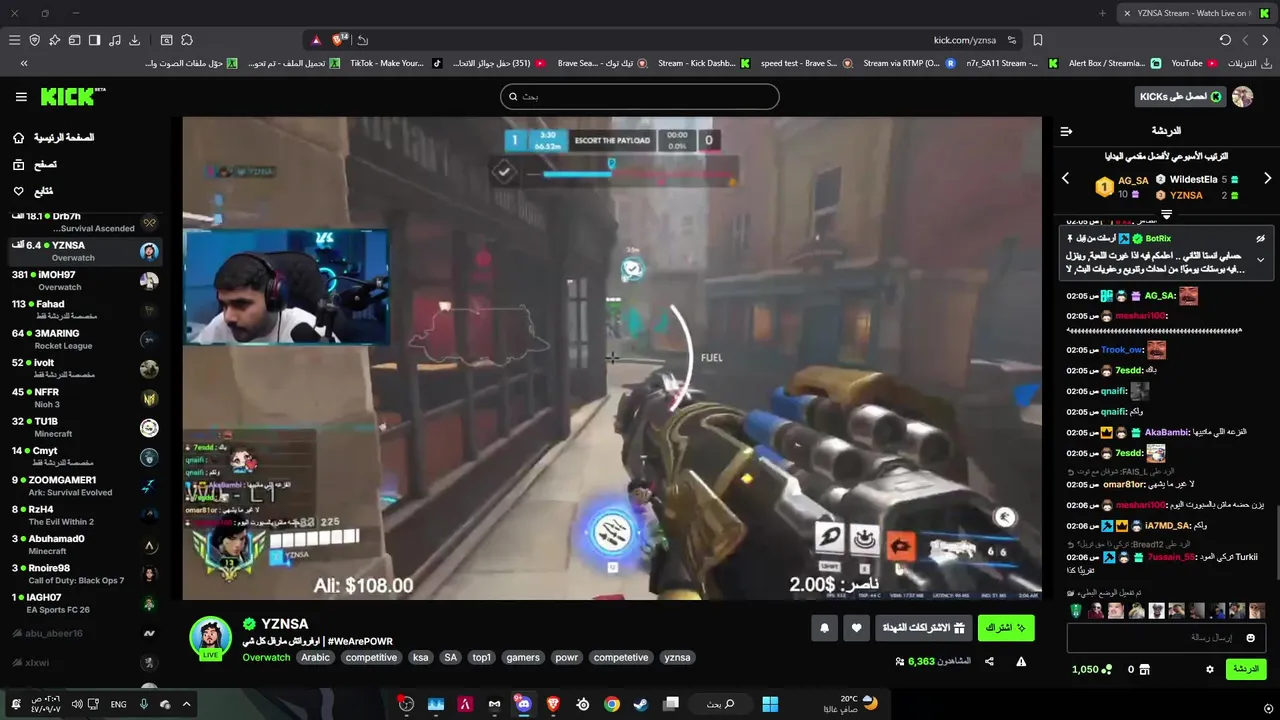Report stream with warning triangle icon

click(x=1021, y=661)
